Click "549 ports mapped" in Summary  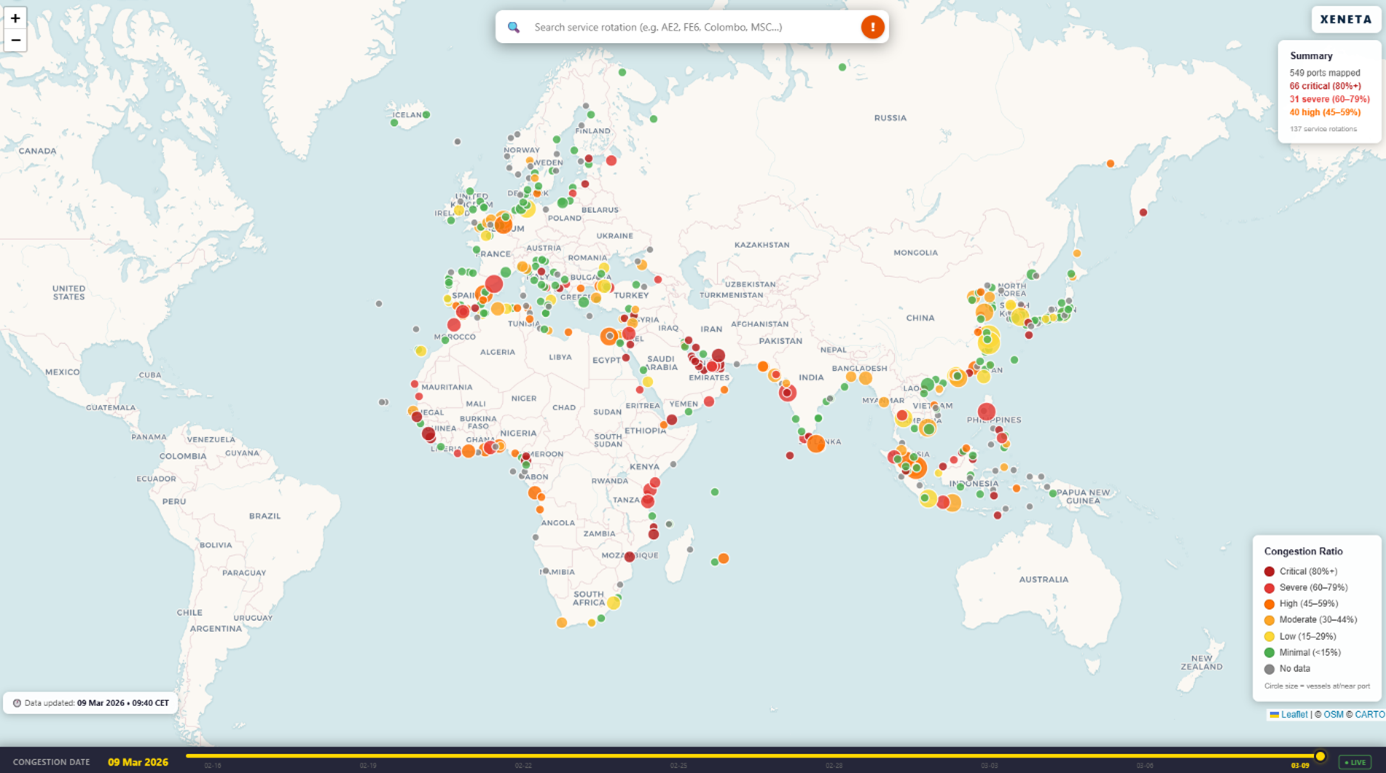1325,73
